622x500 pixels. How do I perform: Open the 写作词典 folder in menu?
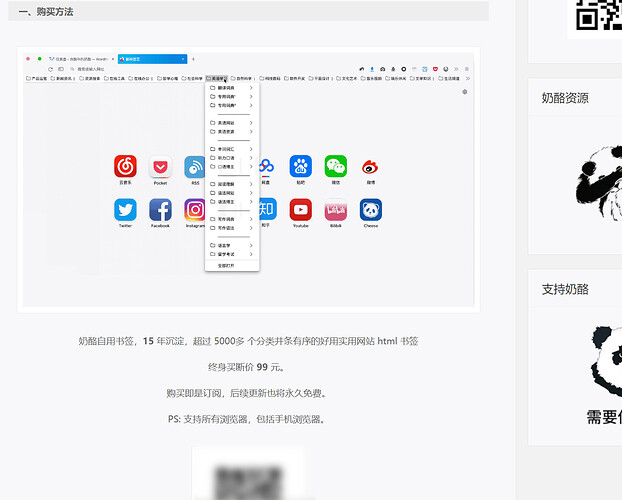[232, 219]
